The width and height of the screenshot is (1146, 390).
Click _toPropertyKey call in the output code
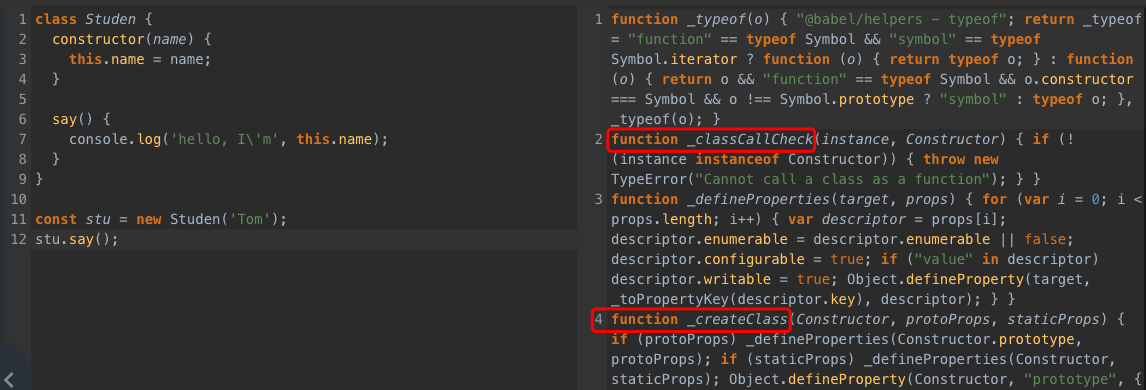pyautogui.click(x=662, y=299)
